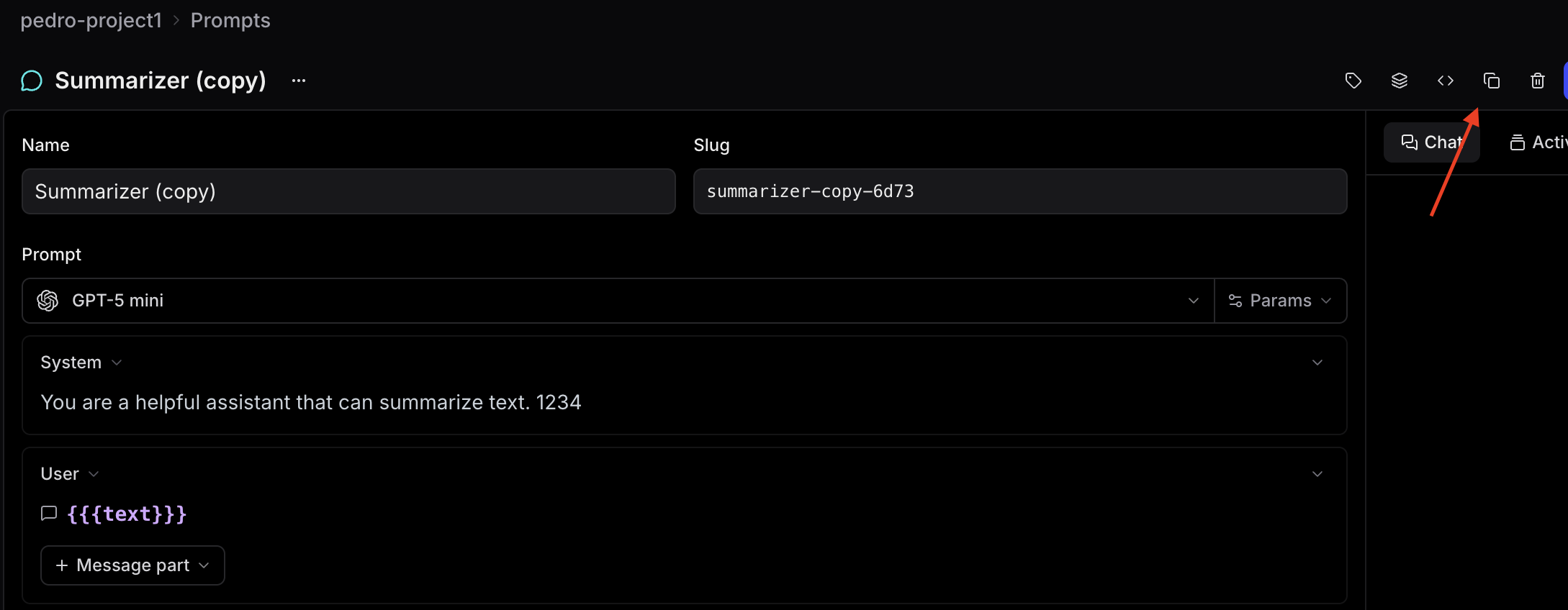This screenshot has height=610, width=1568.
Task: Collapse the User message block chevron
Action: tap(1317, 474)
